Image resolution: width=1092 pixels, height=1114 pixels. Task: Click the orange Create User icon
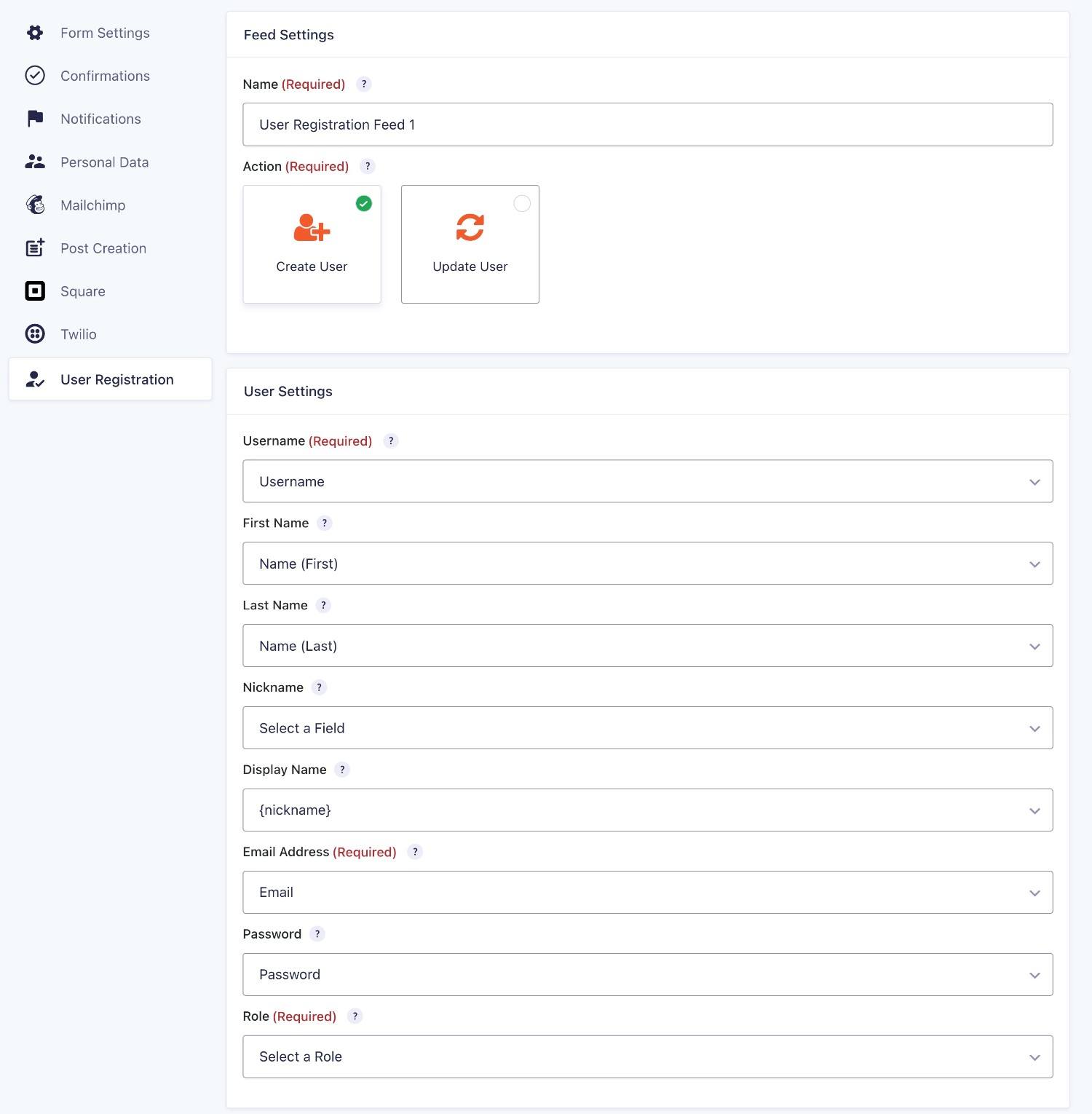312,227
